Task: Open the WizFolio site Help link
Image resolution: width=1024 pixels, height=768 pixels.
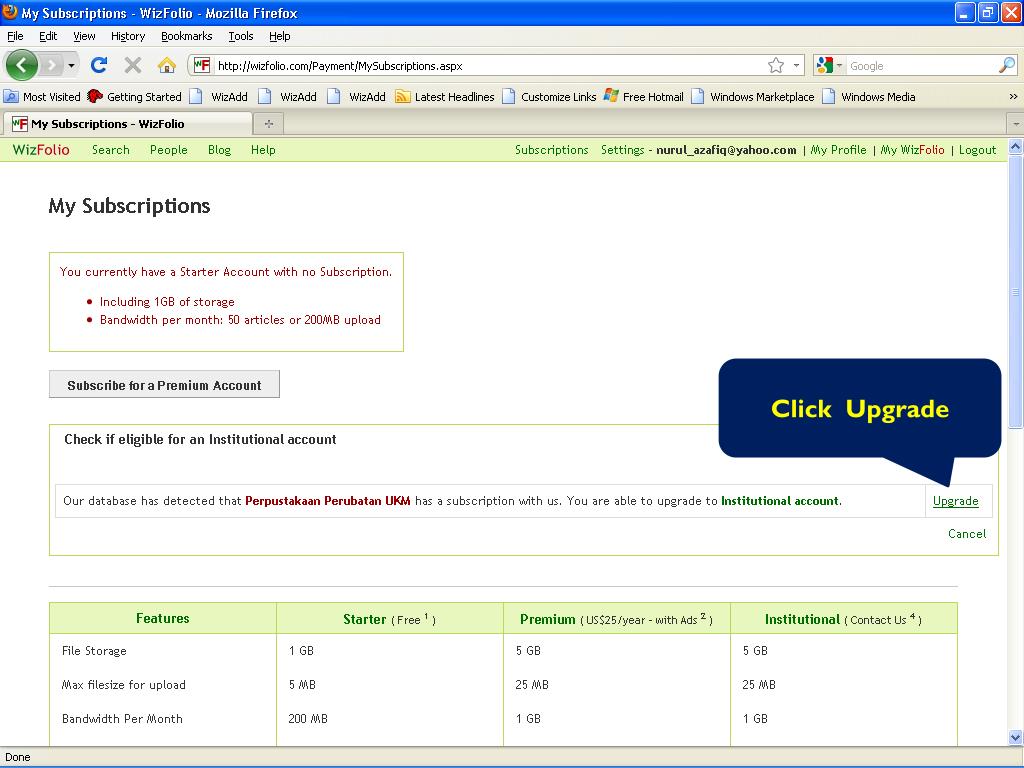Action: (x=263, y=150)
